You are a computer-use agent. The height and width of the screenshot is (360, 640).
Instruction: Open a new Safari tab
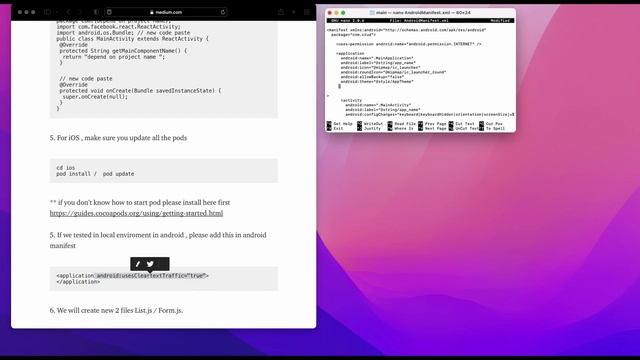pos(293,12)
